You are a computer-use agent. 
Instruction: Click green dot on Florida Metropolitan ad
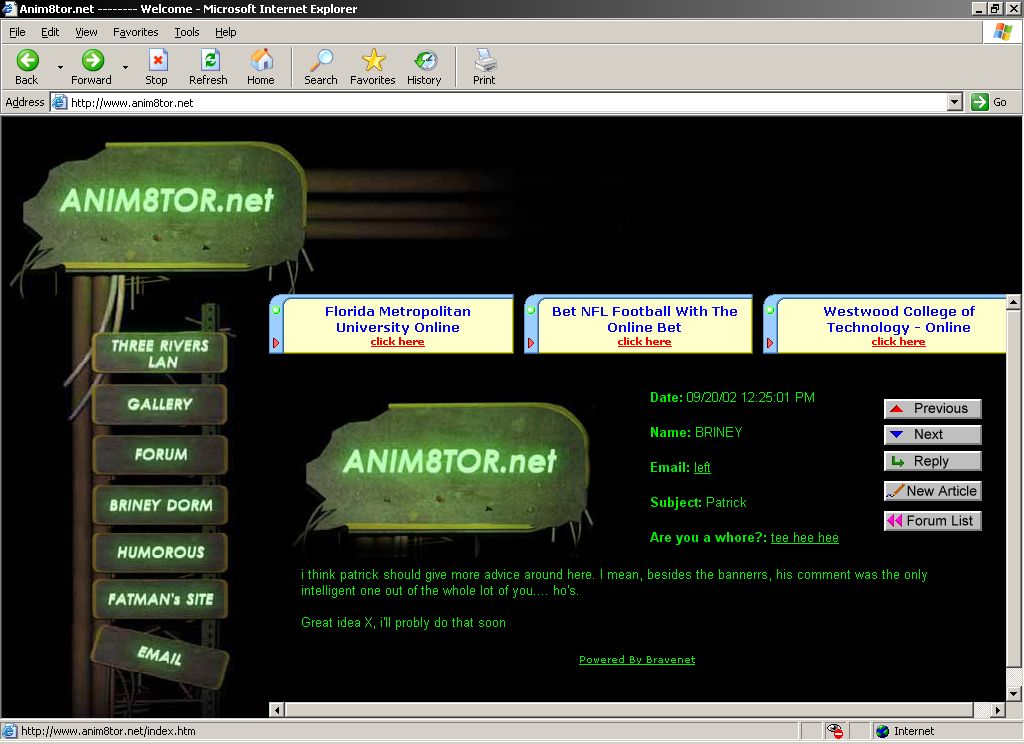click(x=276, y=310)
